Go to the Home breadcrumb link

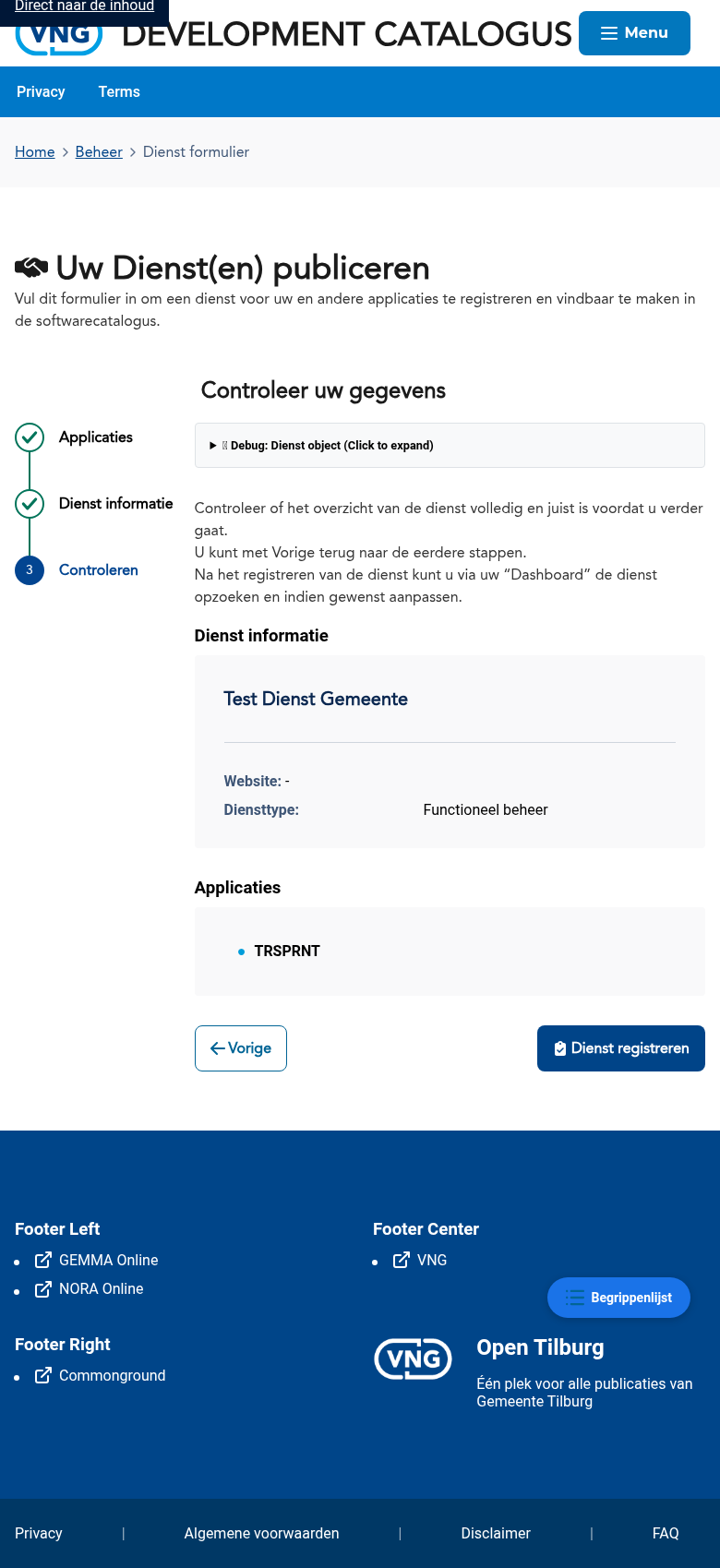pos(35,152)
